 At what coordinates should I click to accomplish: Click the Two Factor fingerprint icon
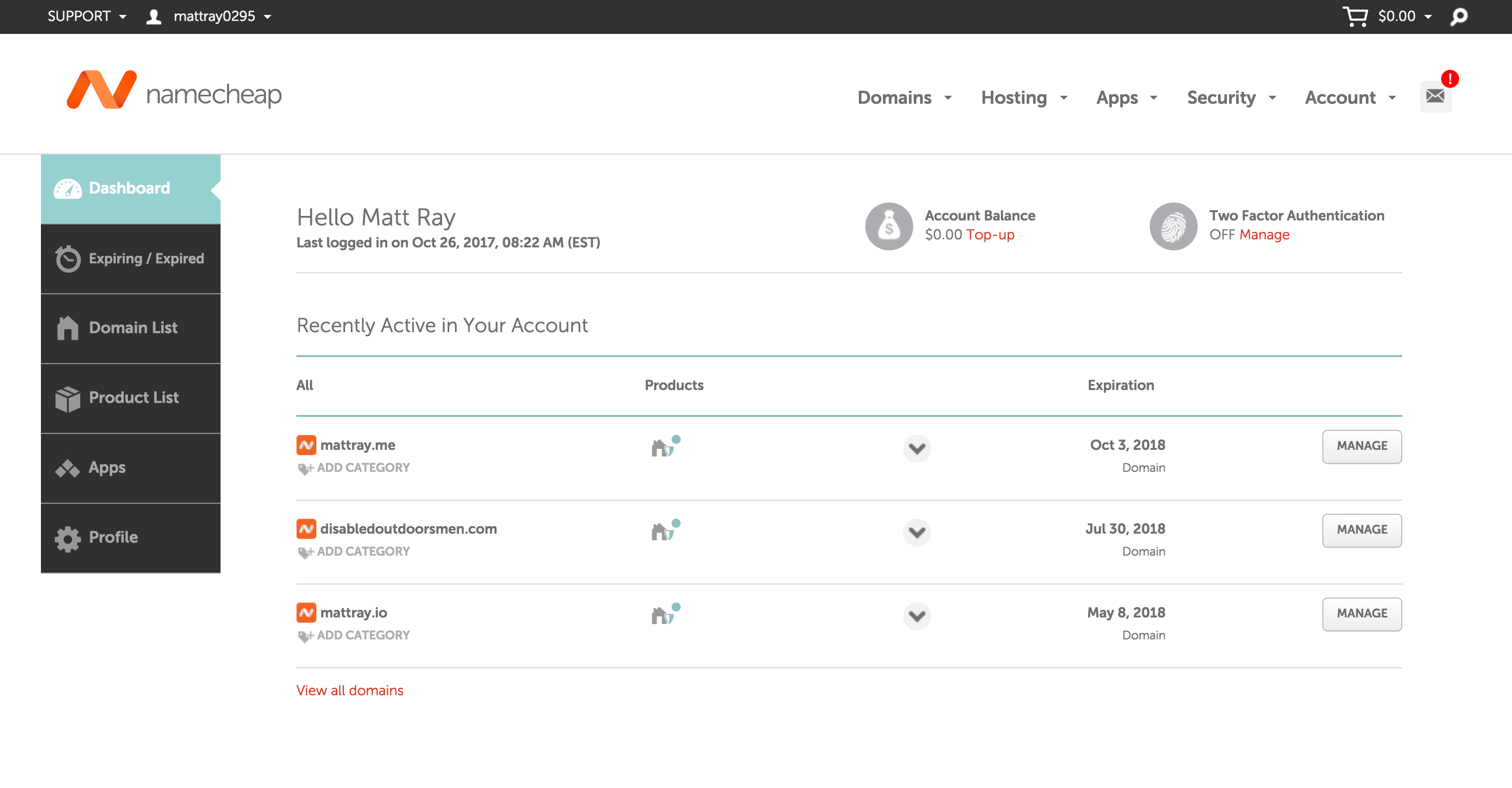click(x=1173, y=226)
